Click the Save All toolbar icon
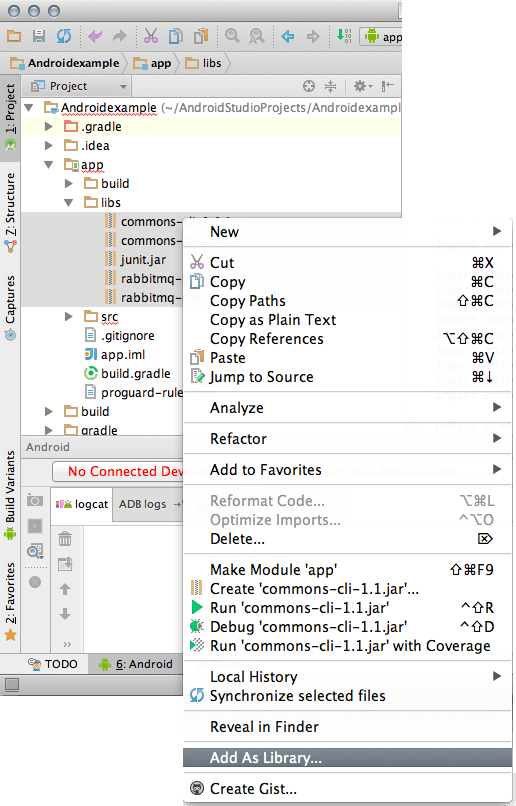The height and width of the screenshot is (806, 516). pyautogui.click(x=39, y=36)
